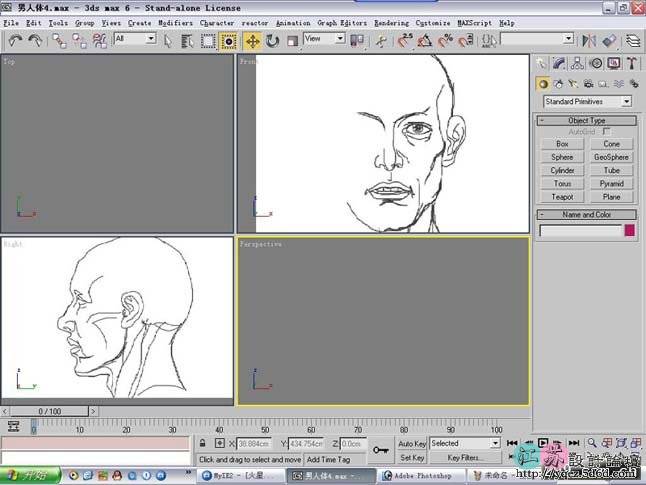This screenshot has height=485, width=646.
Task: Open the Modify panel tab
Action: pos(558,64)
